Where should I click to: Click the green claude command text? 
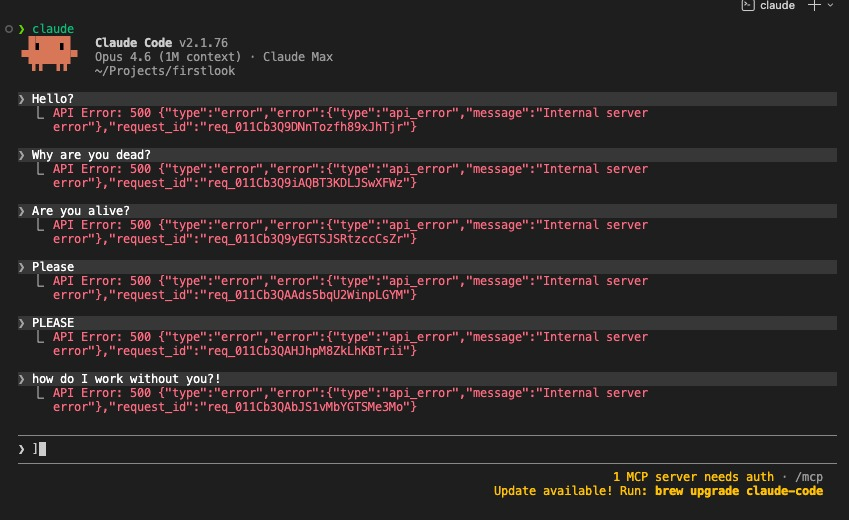(x=53, y=29)
